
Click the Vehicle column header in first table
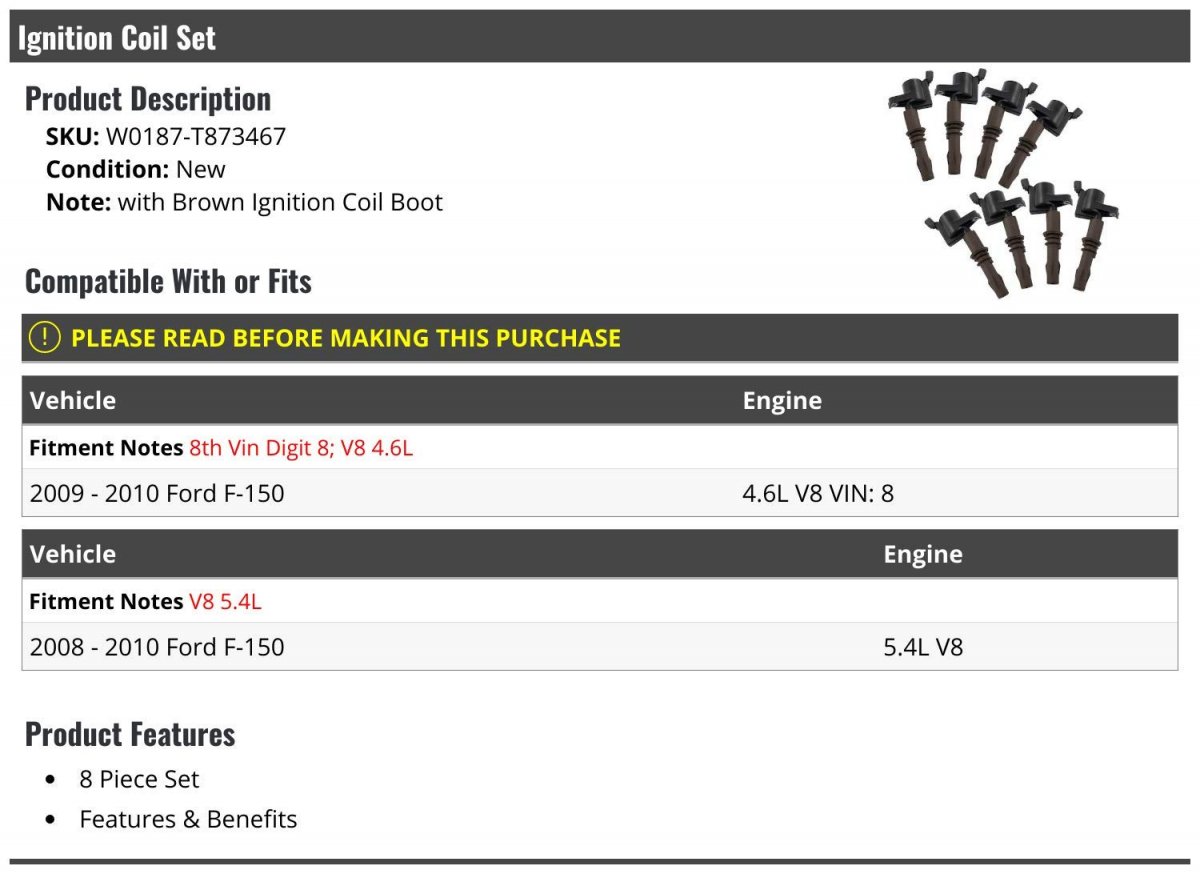(x=73, y=400)
